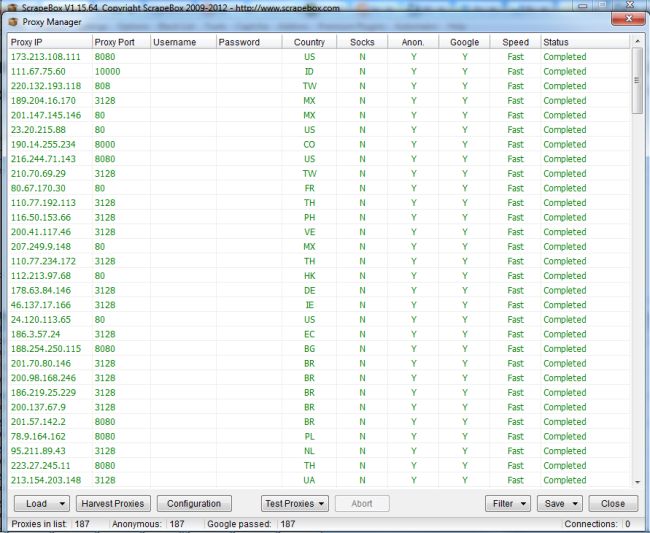Select proxy row 201.147.145.146
The height and width of the screenshot is (533, 650).
[319, 115]
